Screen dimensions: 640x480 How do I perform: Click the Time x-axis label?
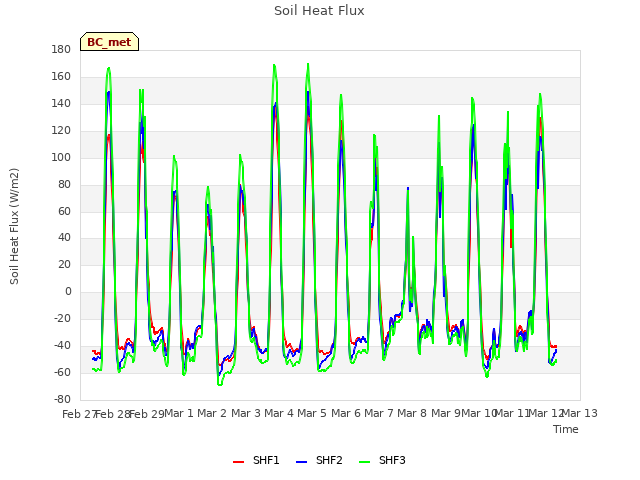pos(566,429)
